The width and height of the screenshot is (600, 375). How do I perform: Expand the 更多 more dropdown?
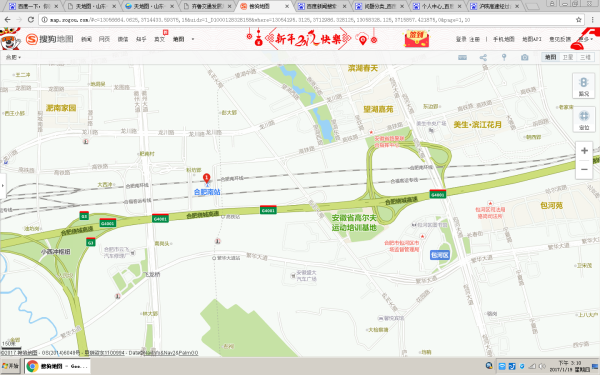pyautogui.click(x=585, y=39)
